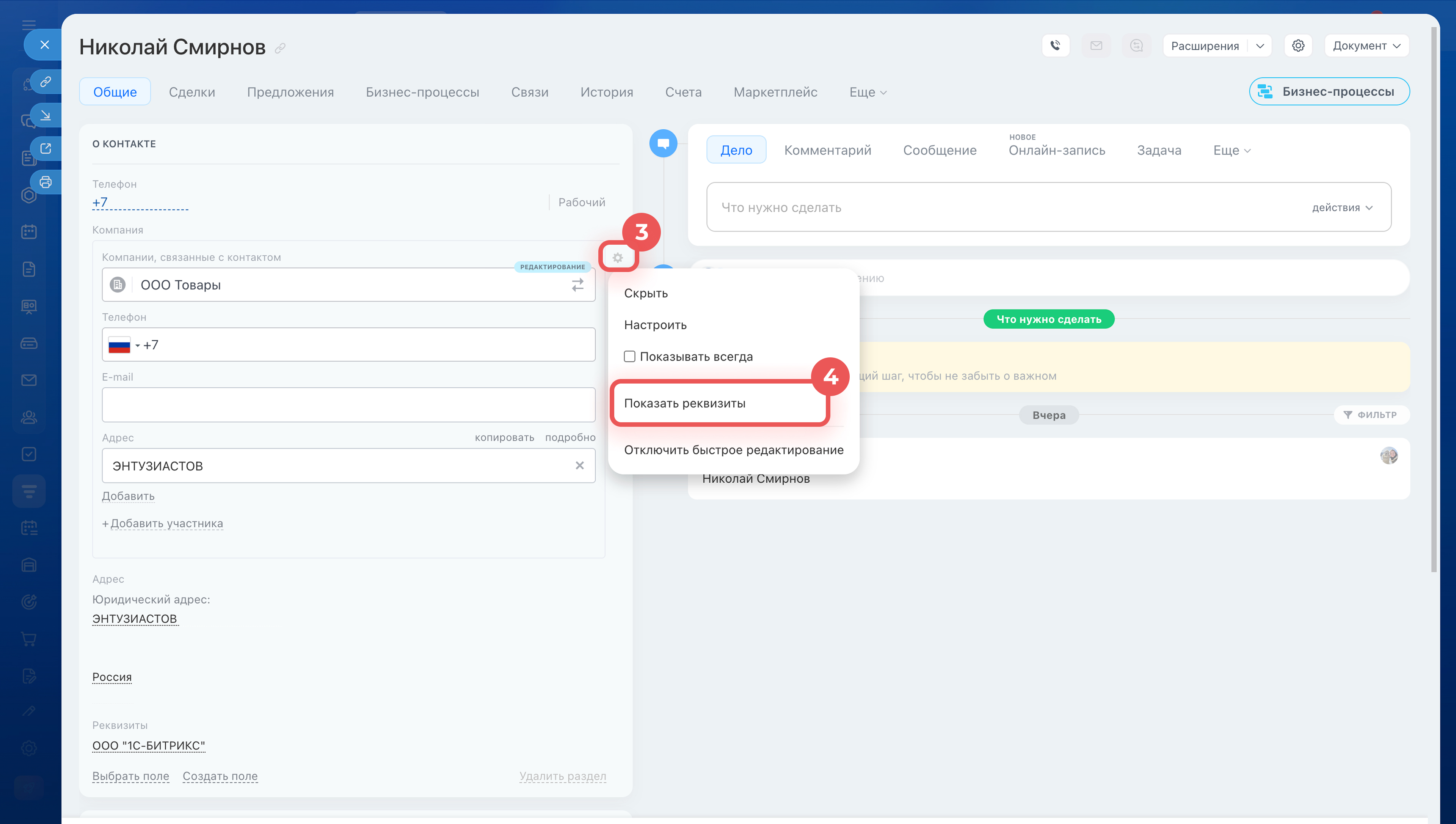Viewport: 1456px width, 824px height.
Task: Select 'Показать реквизиты' menu item
Action: 685,403
